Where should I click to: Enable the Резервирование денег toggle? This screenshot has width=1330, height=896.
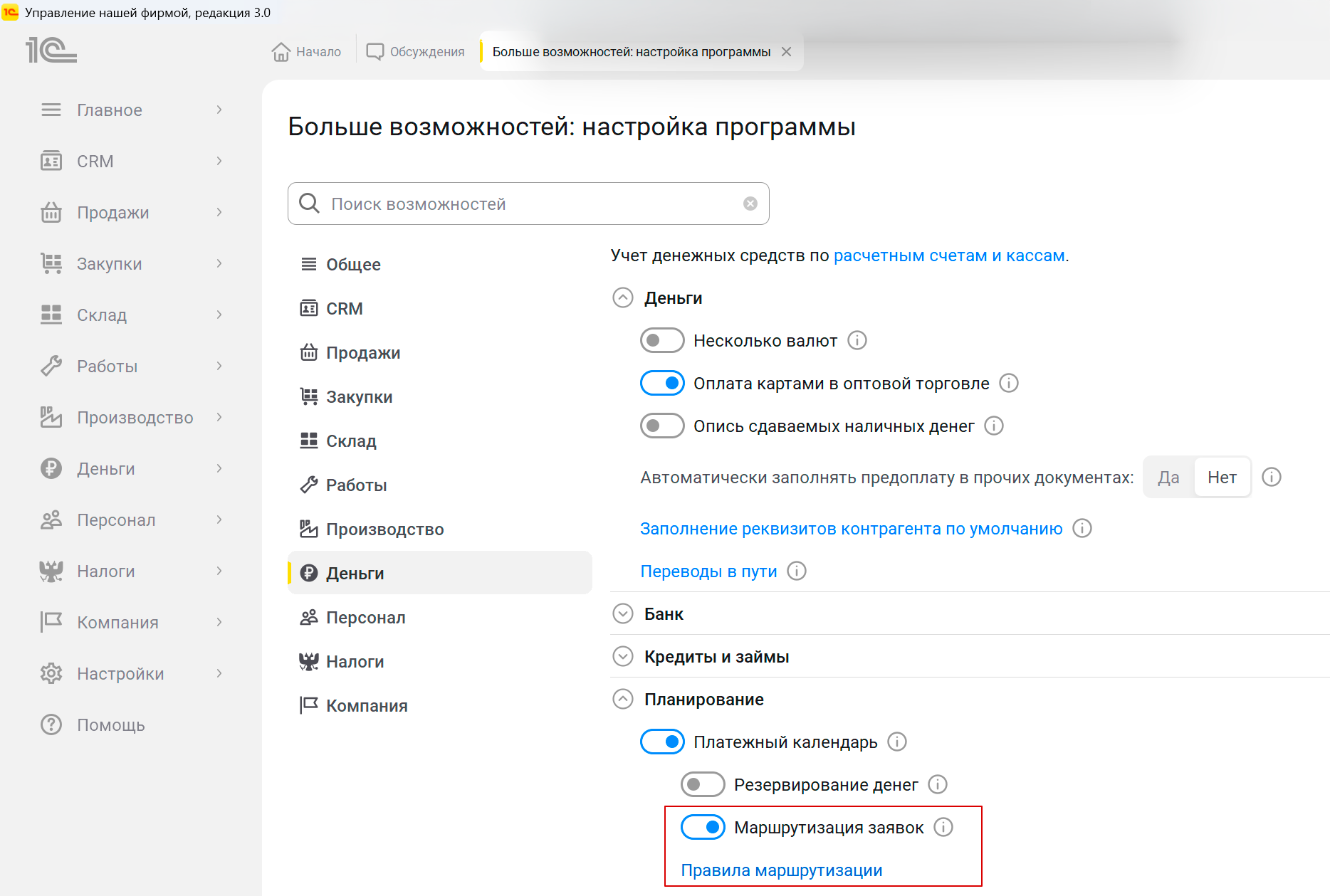[703, 784]
